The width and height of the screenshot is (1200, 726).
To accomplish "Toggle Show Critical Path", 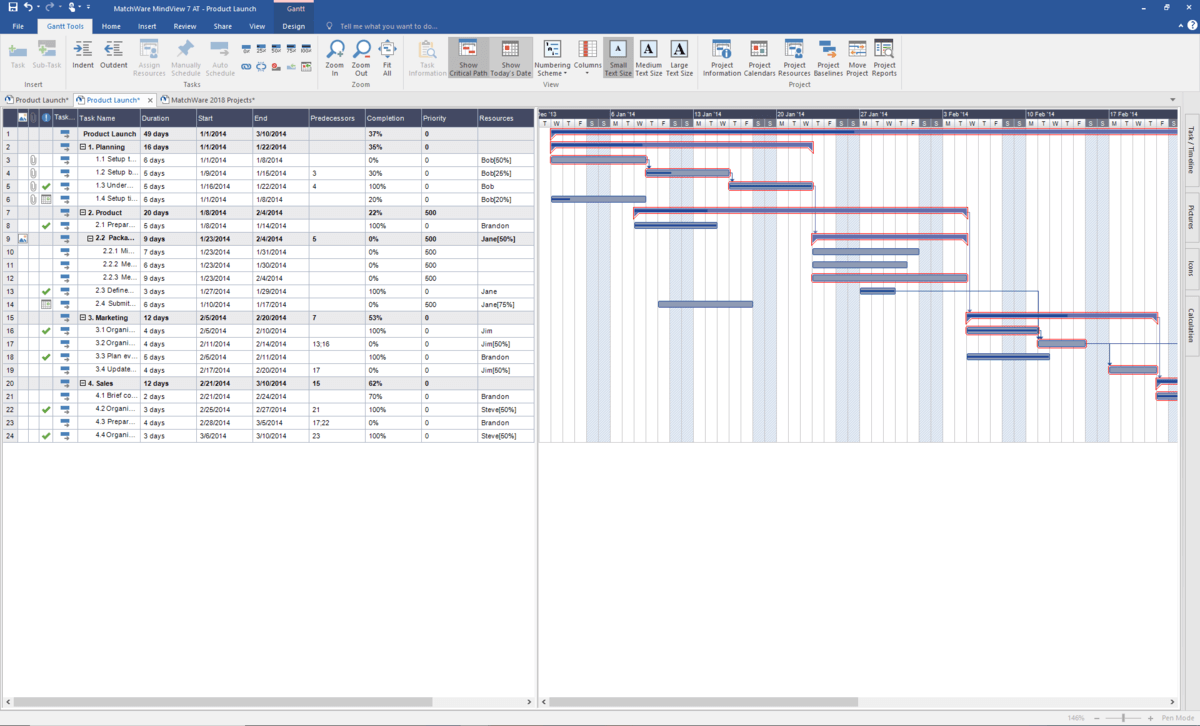I will point(469,58).
